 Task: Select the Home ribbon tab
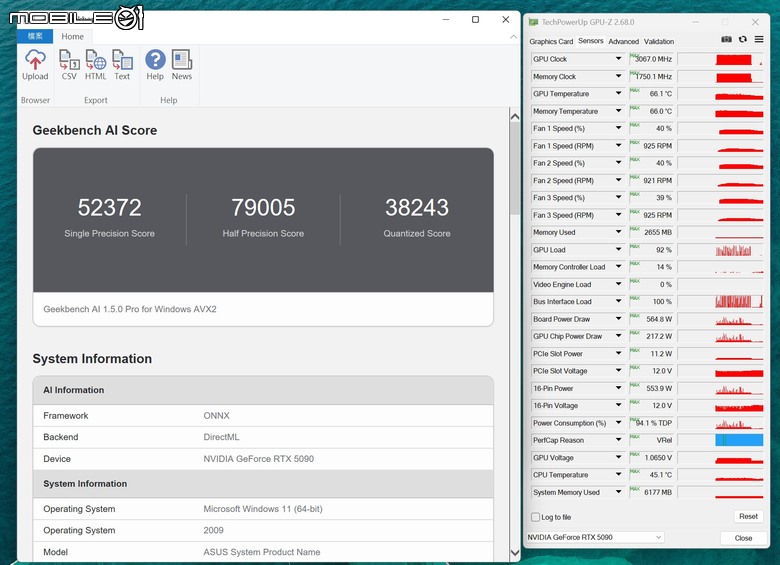coord(73,36)
